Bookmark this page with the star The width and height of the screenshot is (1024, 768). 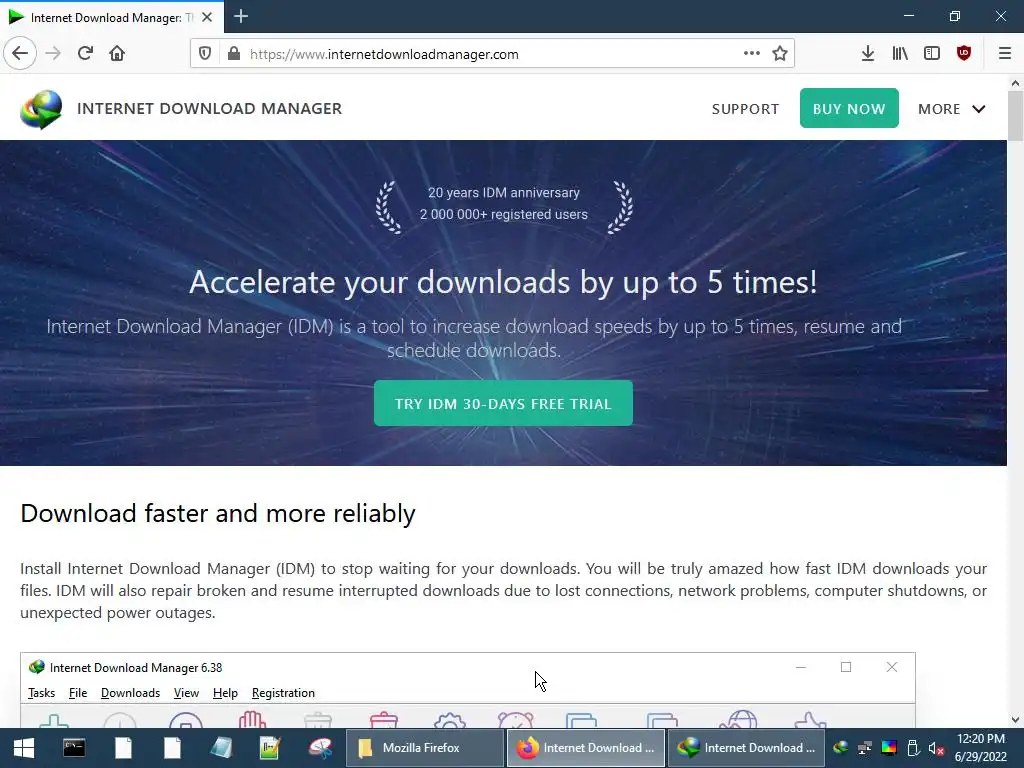780,54
